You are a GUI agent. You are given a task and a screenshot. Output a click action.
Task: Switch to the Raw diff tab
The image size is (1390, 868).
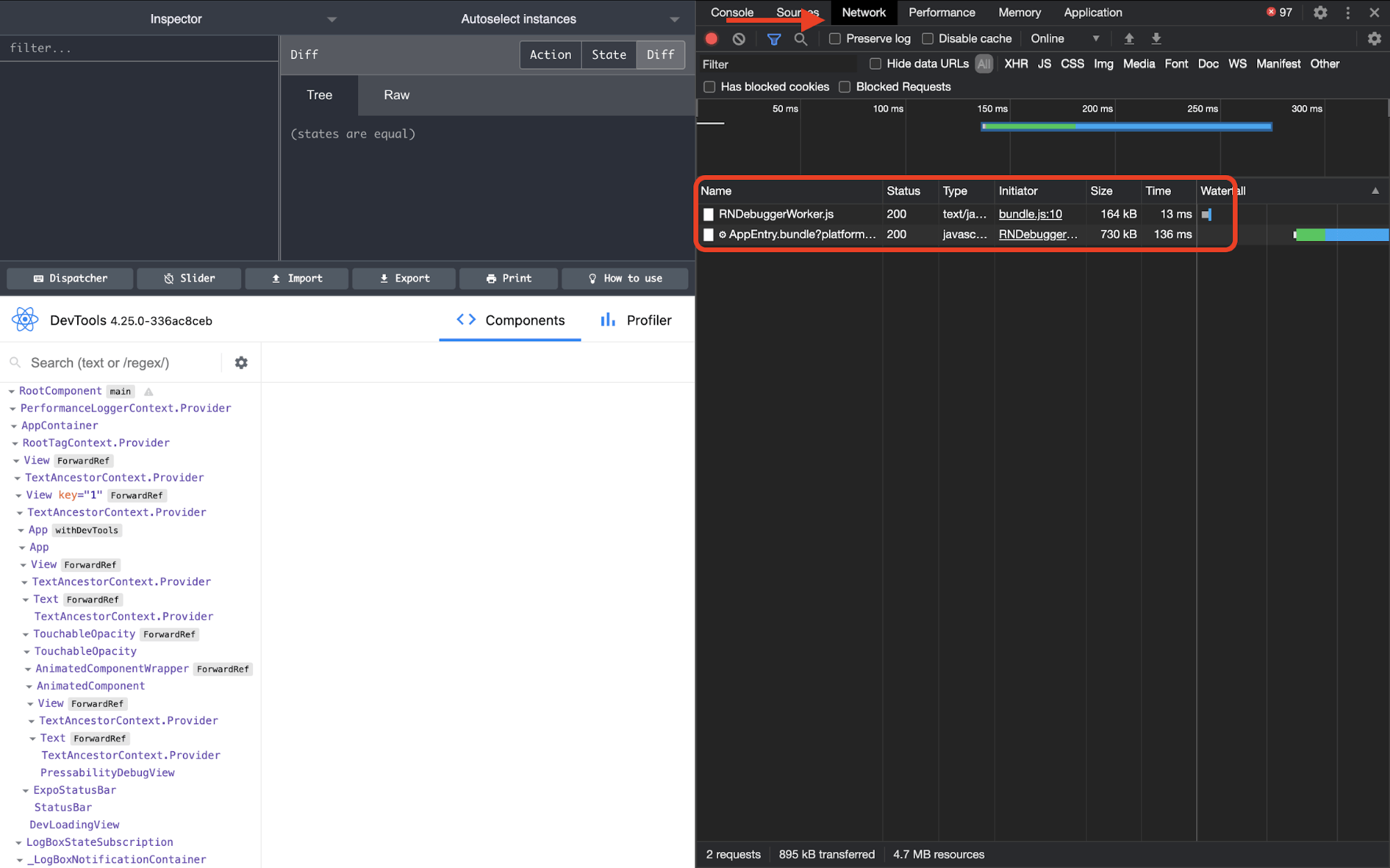coord(396,95)
